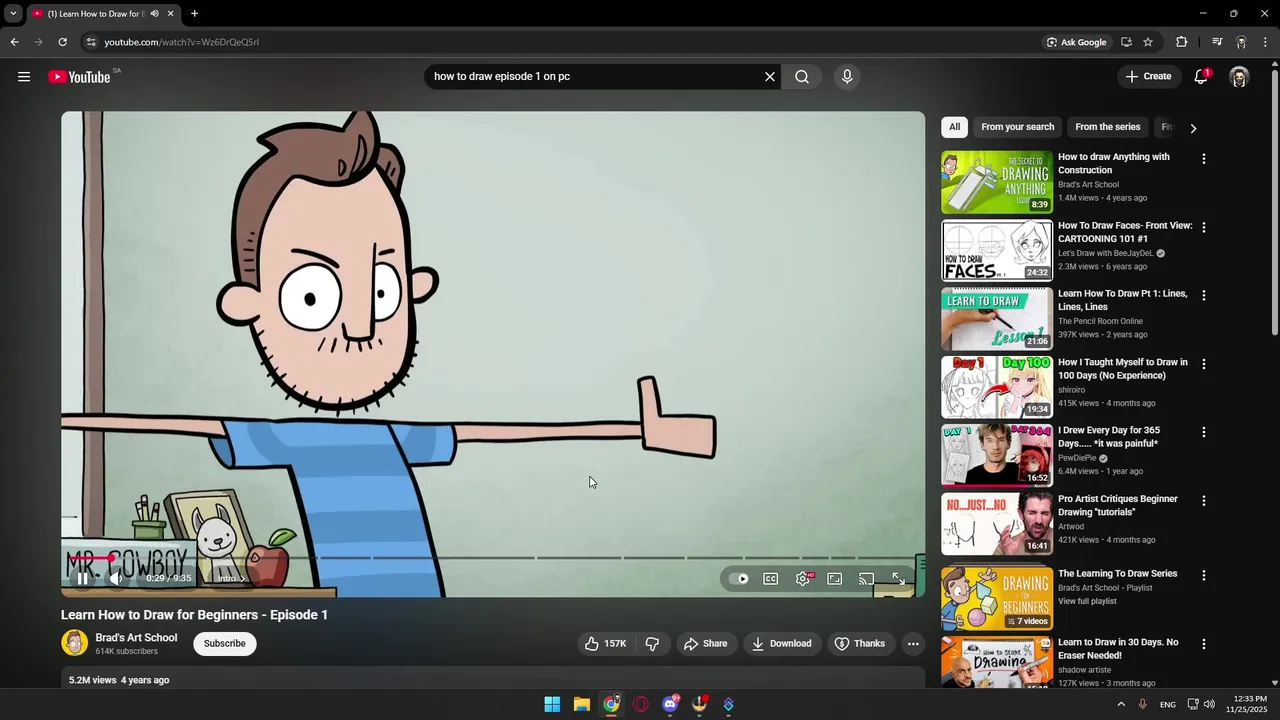The height and width of the screenshot is (720, 1280).
Task: Open the Create menu
Action: 1148,76
